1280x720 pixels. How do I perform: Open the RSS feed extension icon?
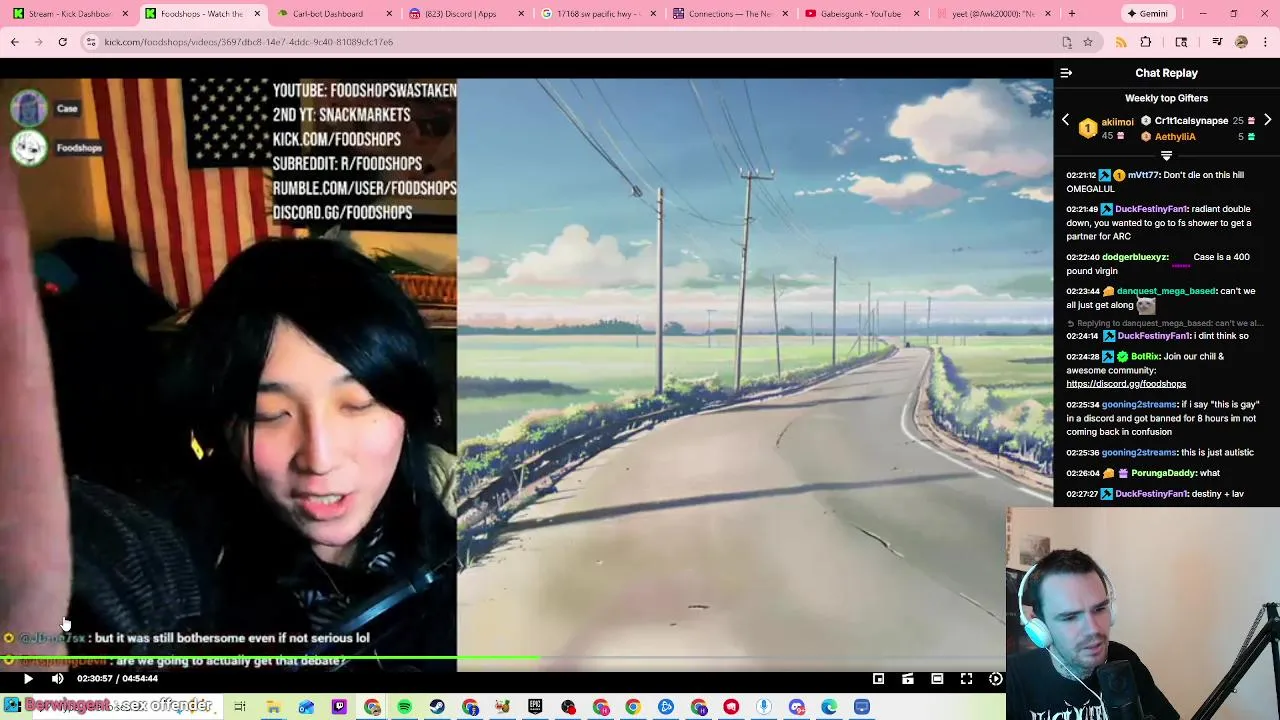pyautogui.click(x=1121, y=42)
